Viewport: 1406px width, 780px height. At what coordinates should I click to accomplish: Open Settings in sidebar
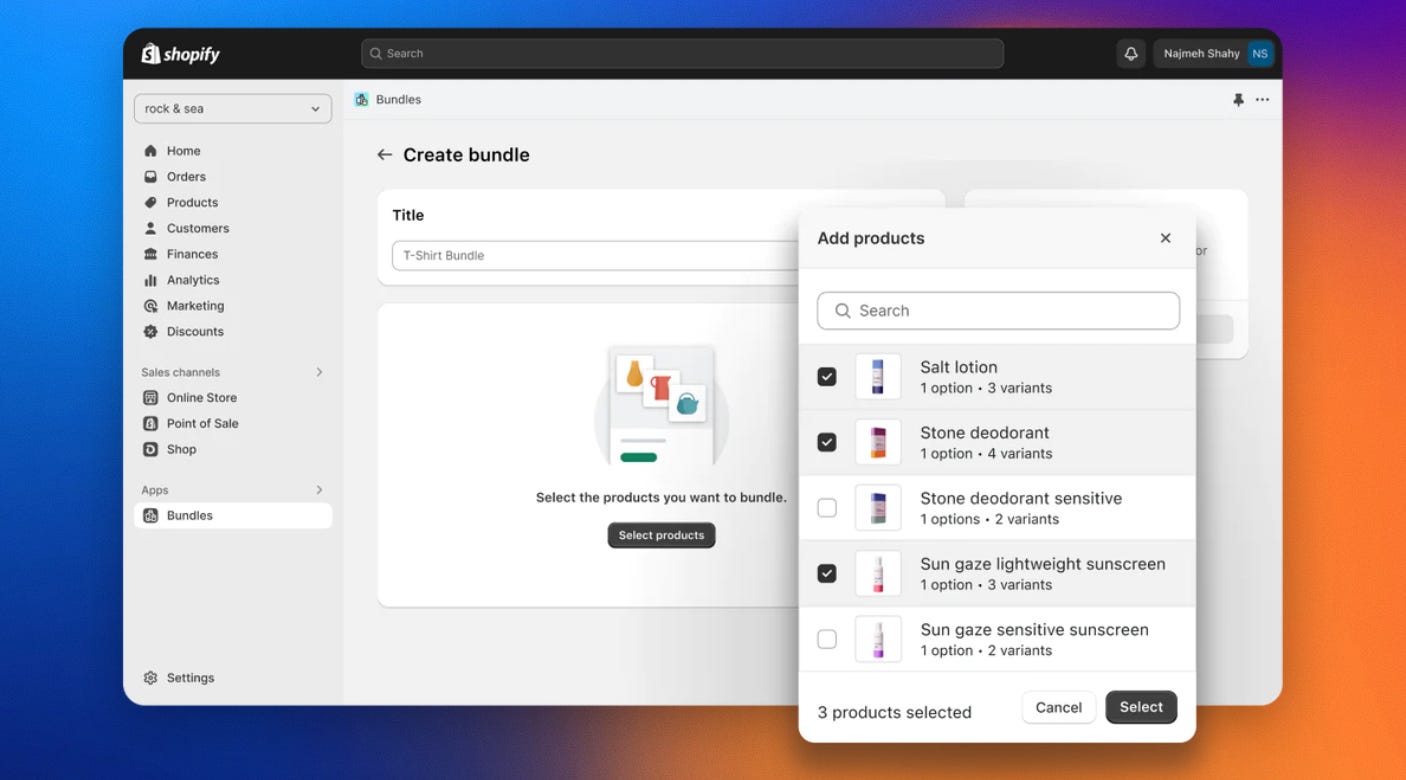[x=190, y=678]
